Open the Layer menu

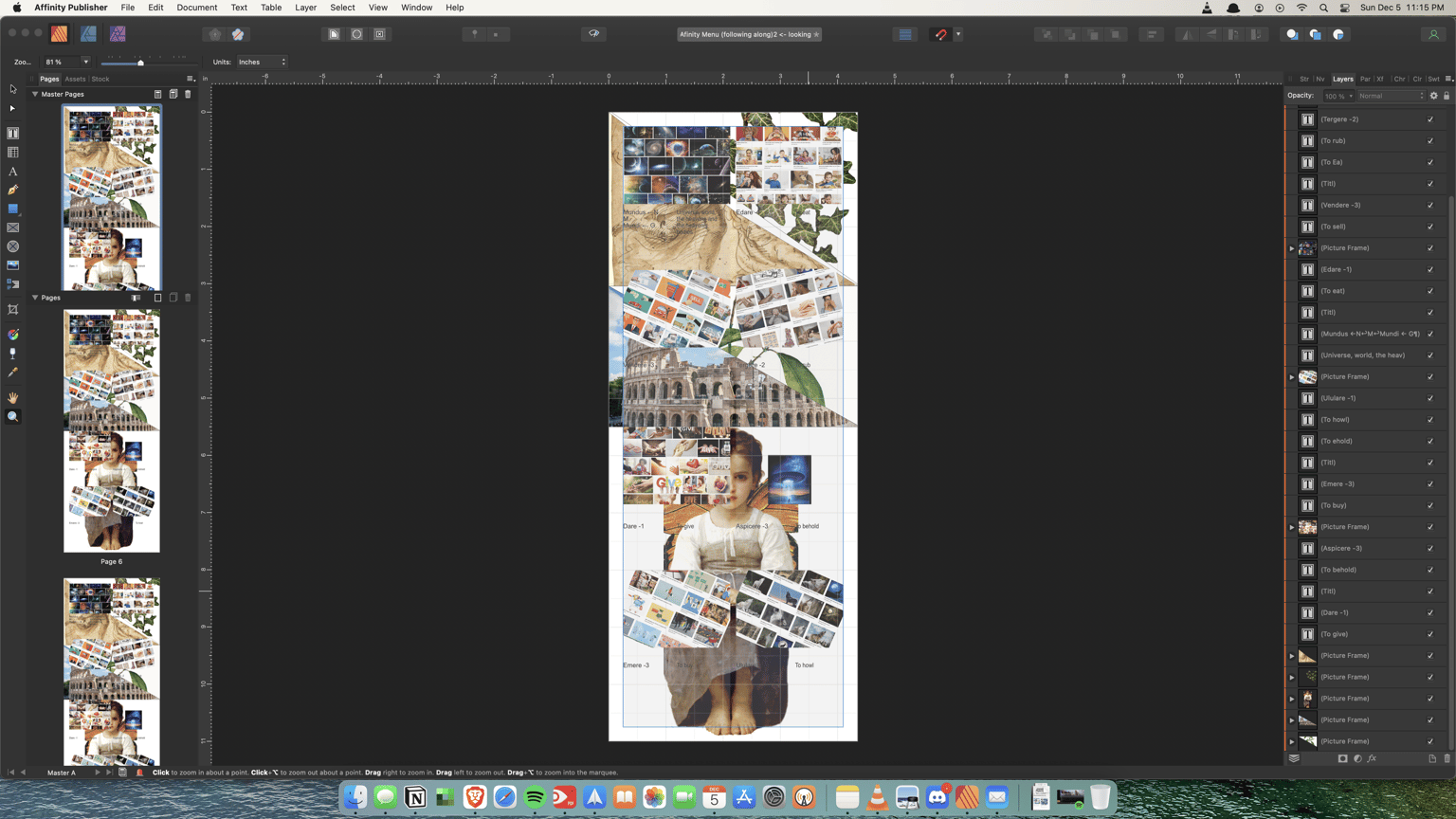point(305,8)
